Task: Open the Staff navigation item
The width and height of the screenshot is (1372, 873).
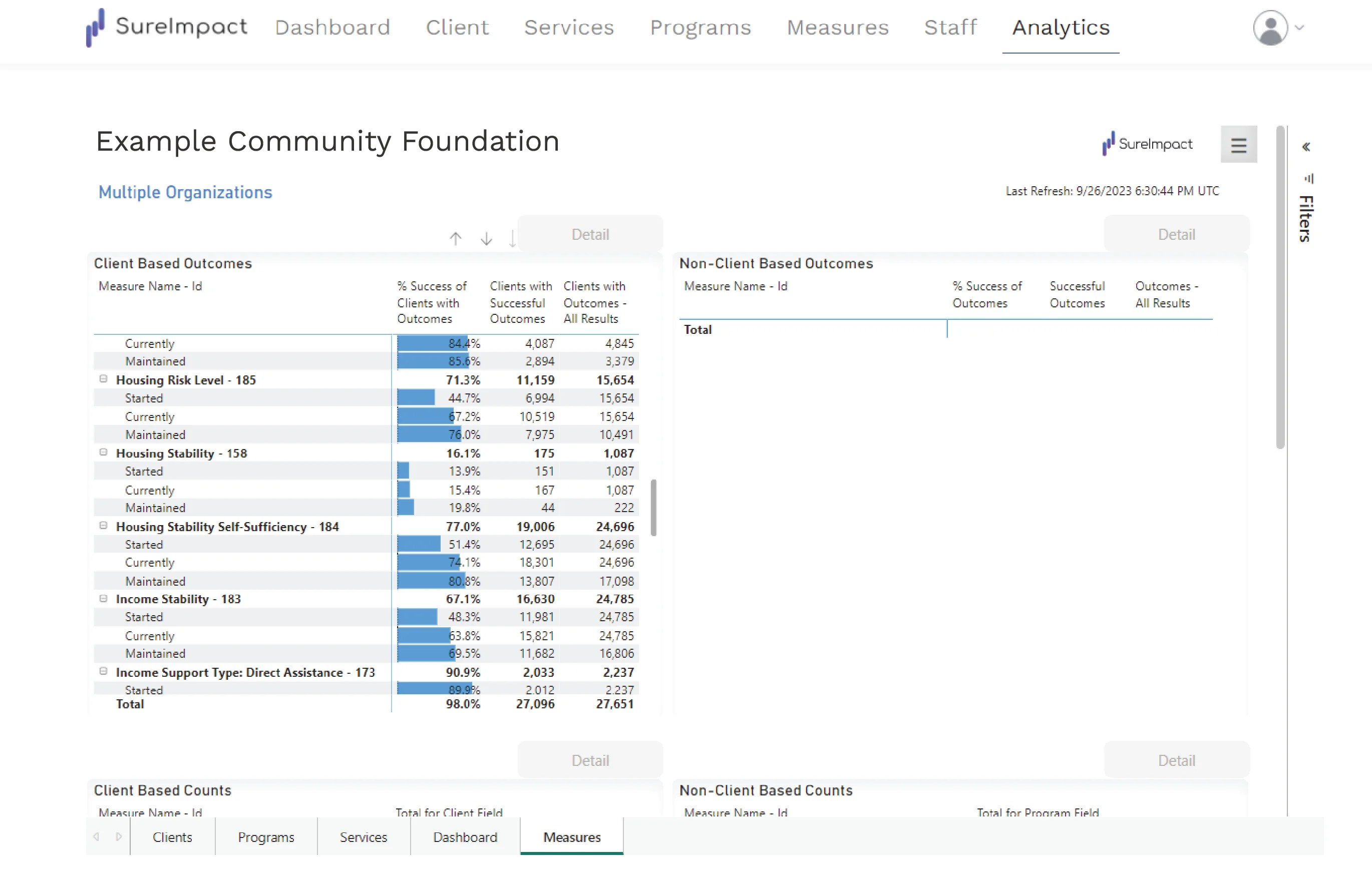Action: pyautogui.click(x=950, y=28)
